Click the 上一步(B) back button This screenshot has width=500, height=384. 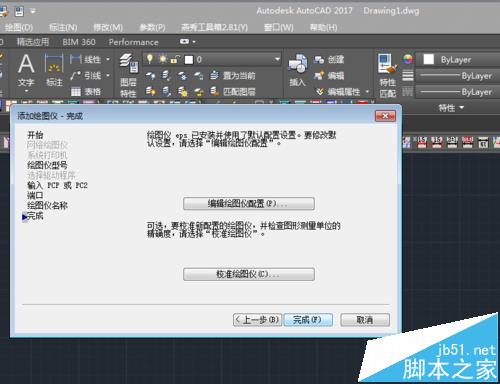(257, 320)
